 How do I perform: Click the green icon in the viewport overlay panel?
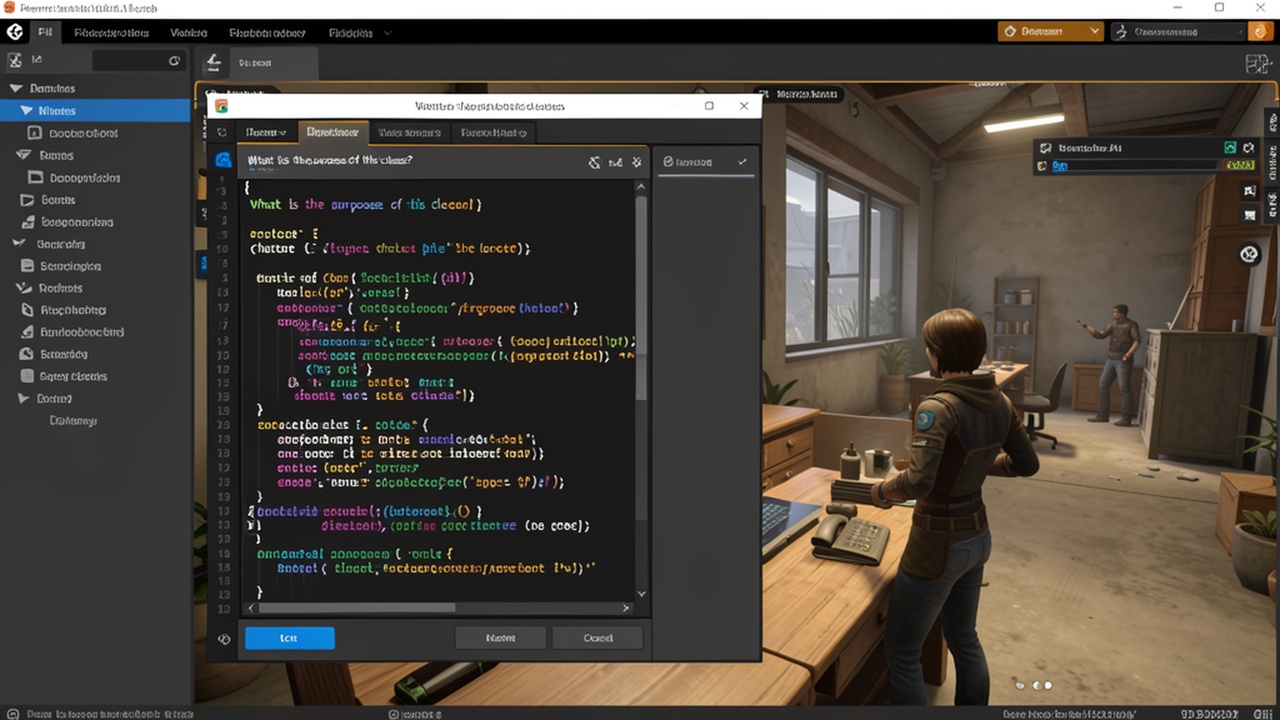click(x=1231, y=148)
